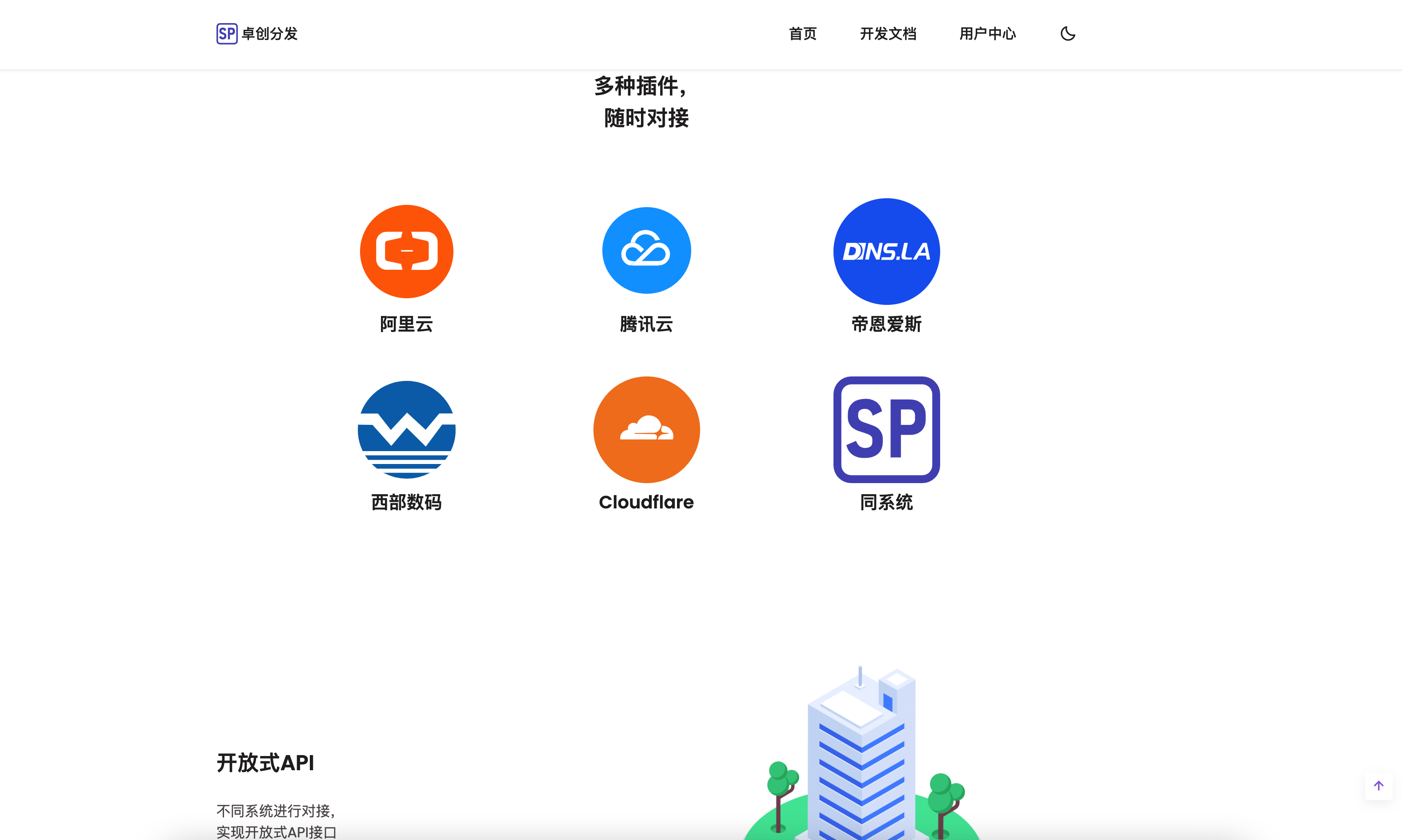The width and height of the screenshot is (1402, 840).
Task: Click the scroll-to-top arrow button
Action: (1379, 786)
